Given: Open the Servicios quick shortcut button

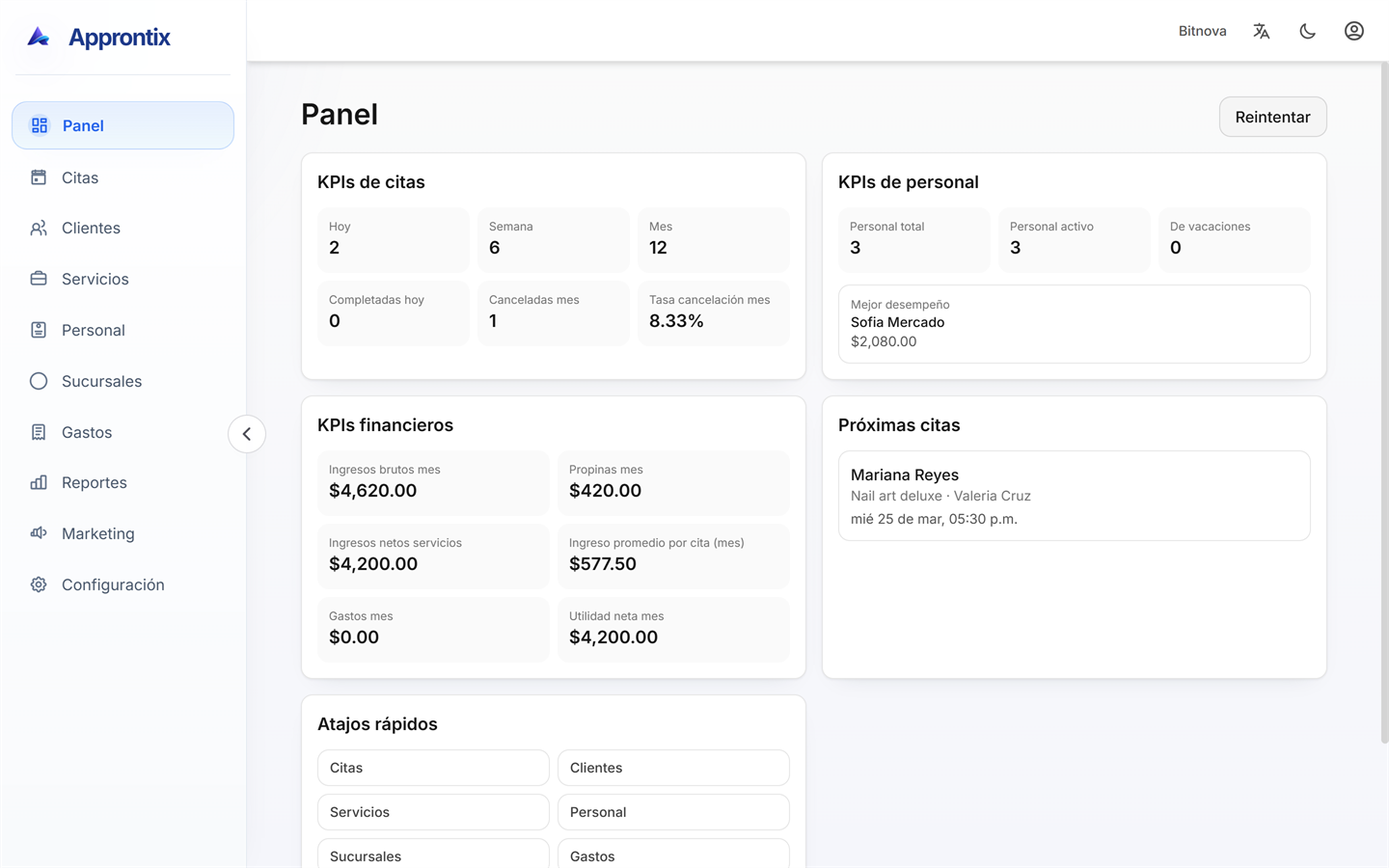Looking at the screenshot, I should (433, 812).
